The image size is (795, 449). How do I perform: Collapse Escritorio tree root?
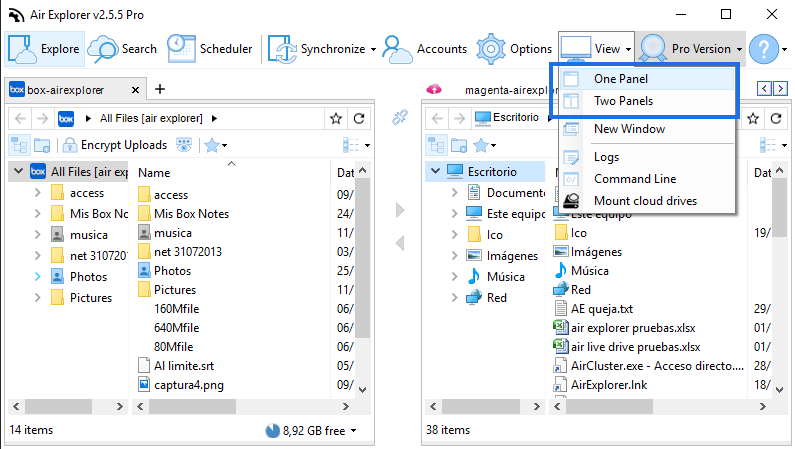click(x=435, y=171)
